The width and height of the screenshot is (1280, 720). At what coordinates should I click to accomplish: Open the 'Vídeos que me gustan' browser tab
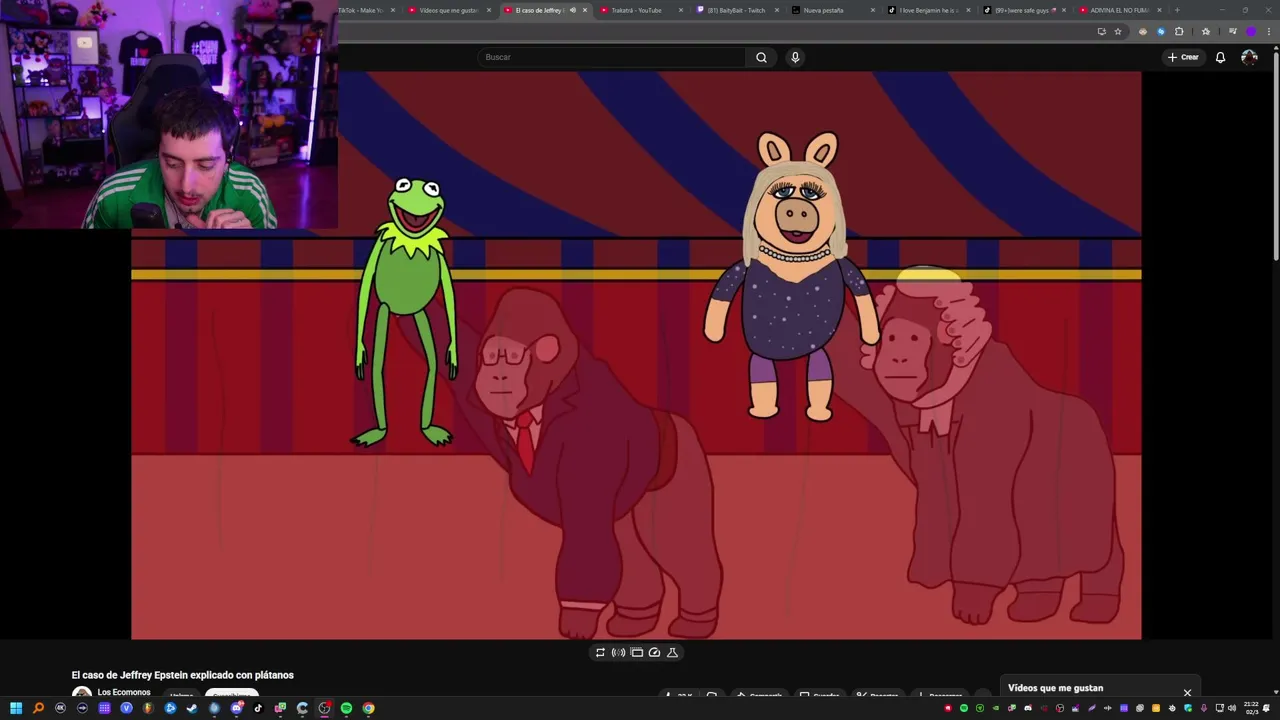[x=448, y=10]
